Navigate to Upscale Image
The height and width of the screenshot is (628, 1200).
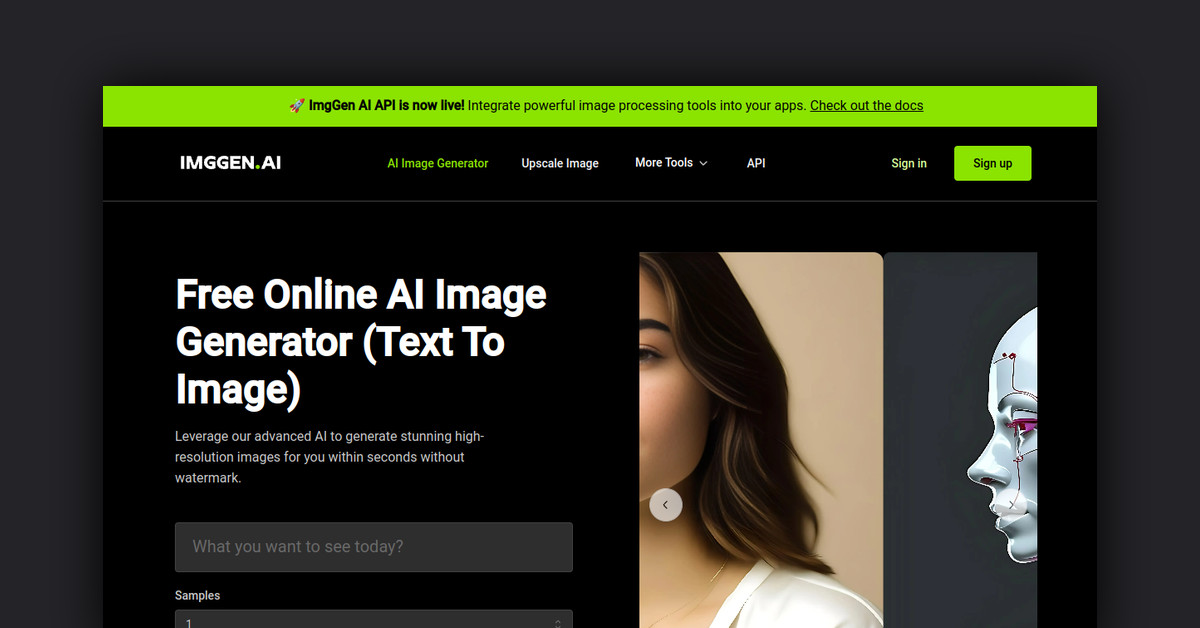560,163
